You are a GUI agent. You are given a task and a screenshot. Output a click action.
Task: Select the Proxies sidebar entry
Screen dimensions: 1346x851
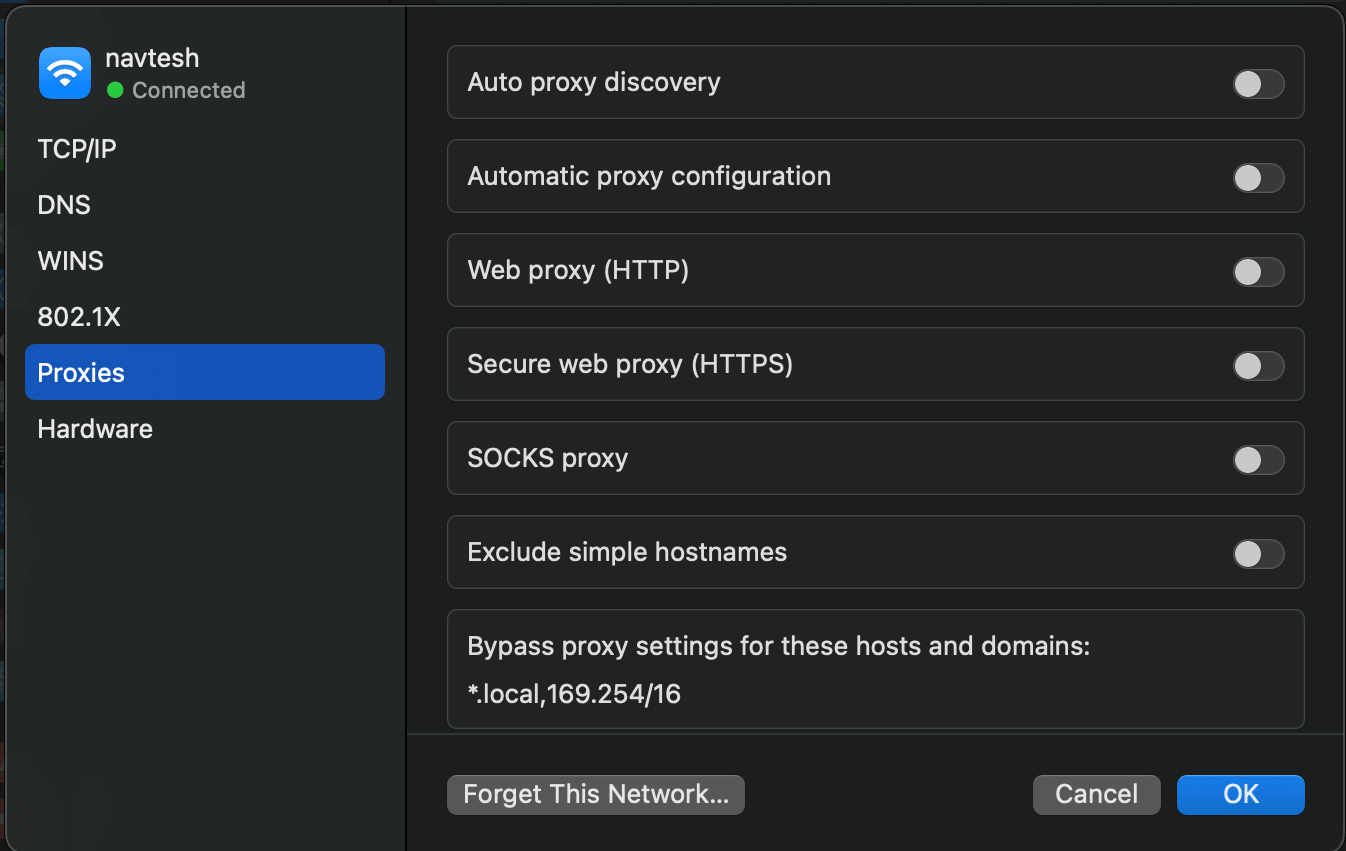pos(80,372)
